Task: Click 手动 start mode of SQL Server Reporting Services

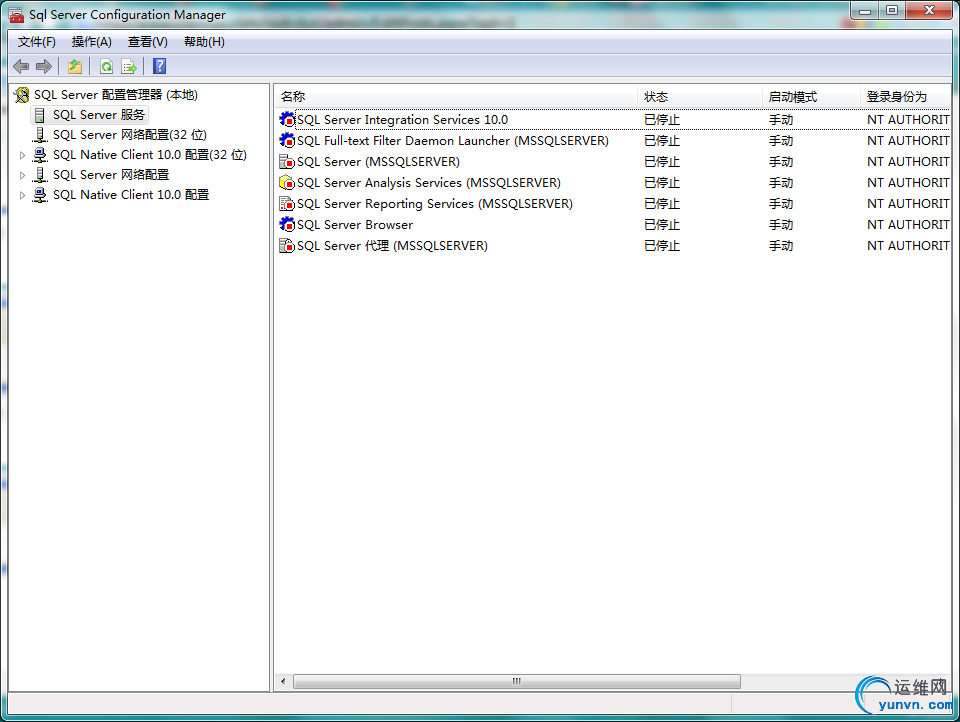Action: [x=781, y=203]
